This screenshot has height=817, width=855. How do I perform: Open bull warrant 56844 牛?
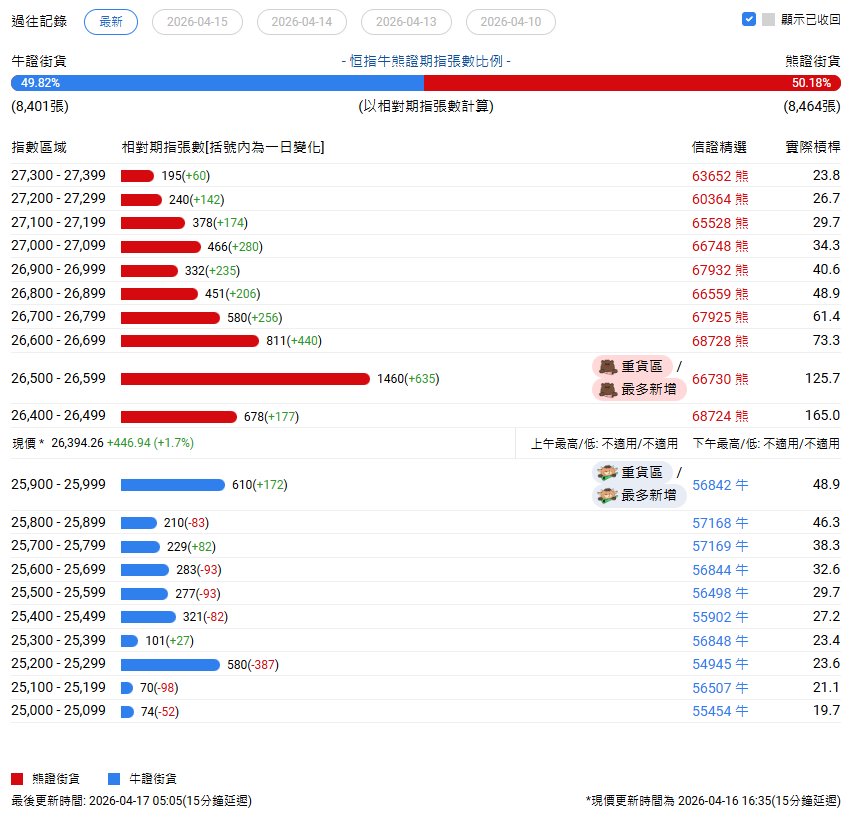[x=720, y=570]
